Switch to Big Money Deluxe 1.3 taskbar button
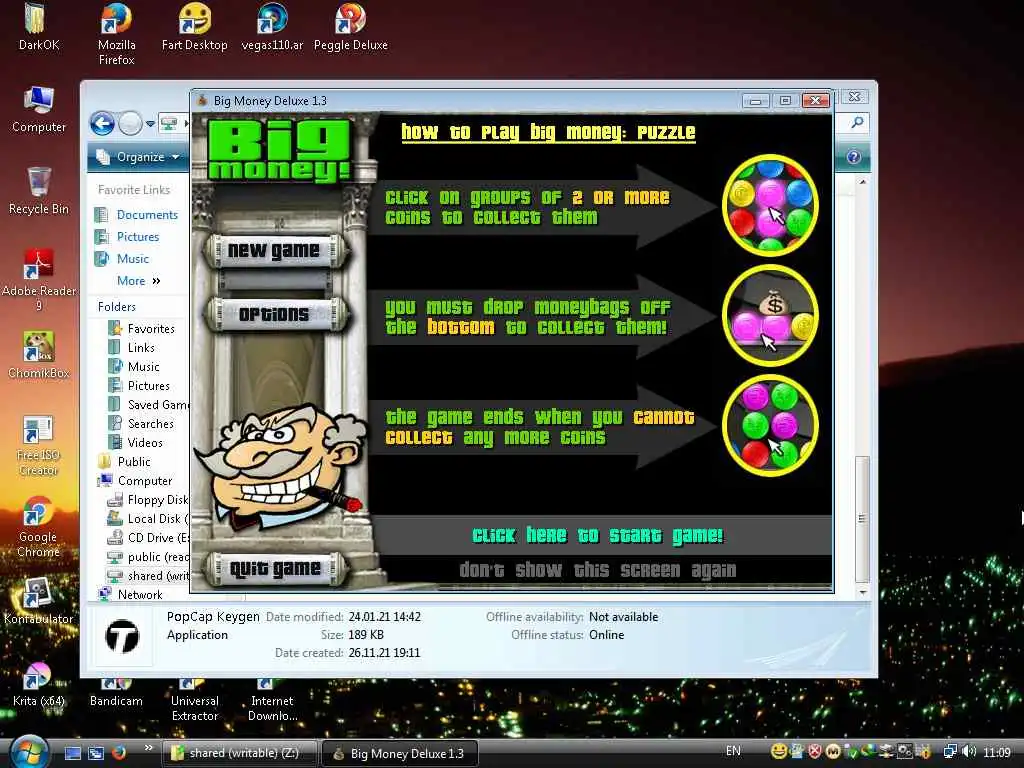Viewport: 1024px width, 768px height. (400, 754)
